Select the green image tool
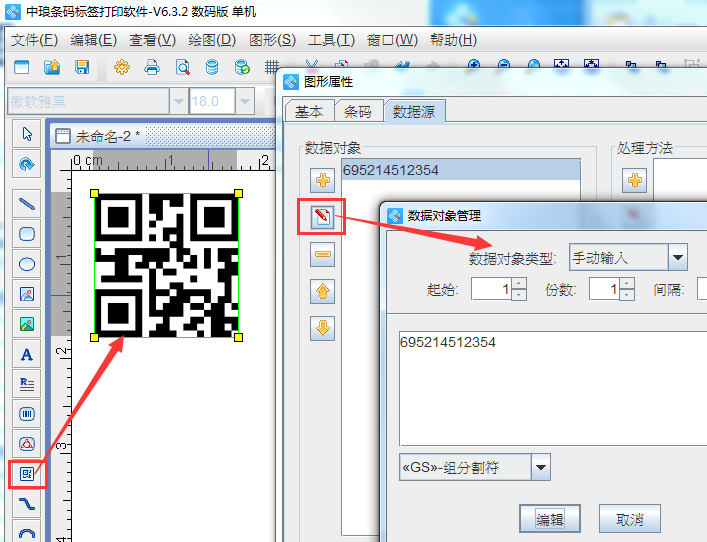Viewport: 707px width, 542px height. (x=27, y=324)
